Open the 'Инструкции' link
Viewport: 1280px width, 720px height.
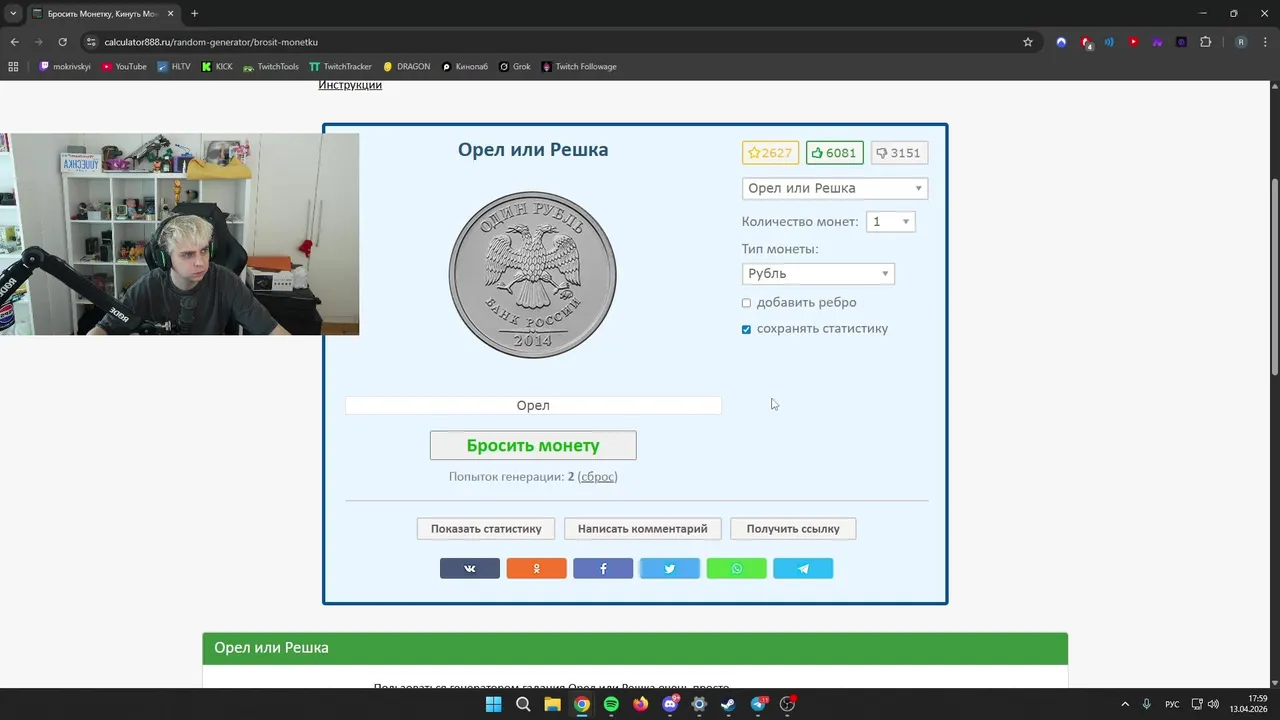(x=350, y=85)
